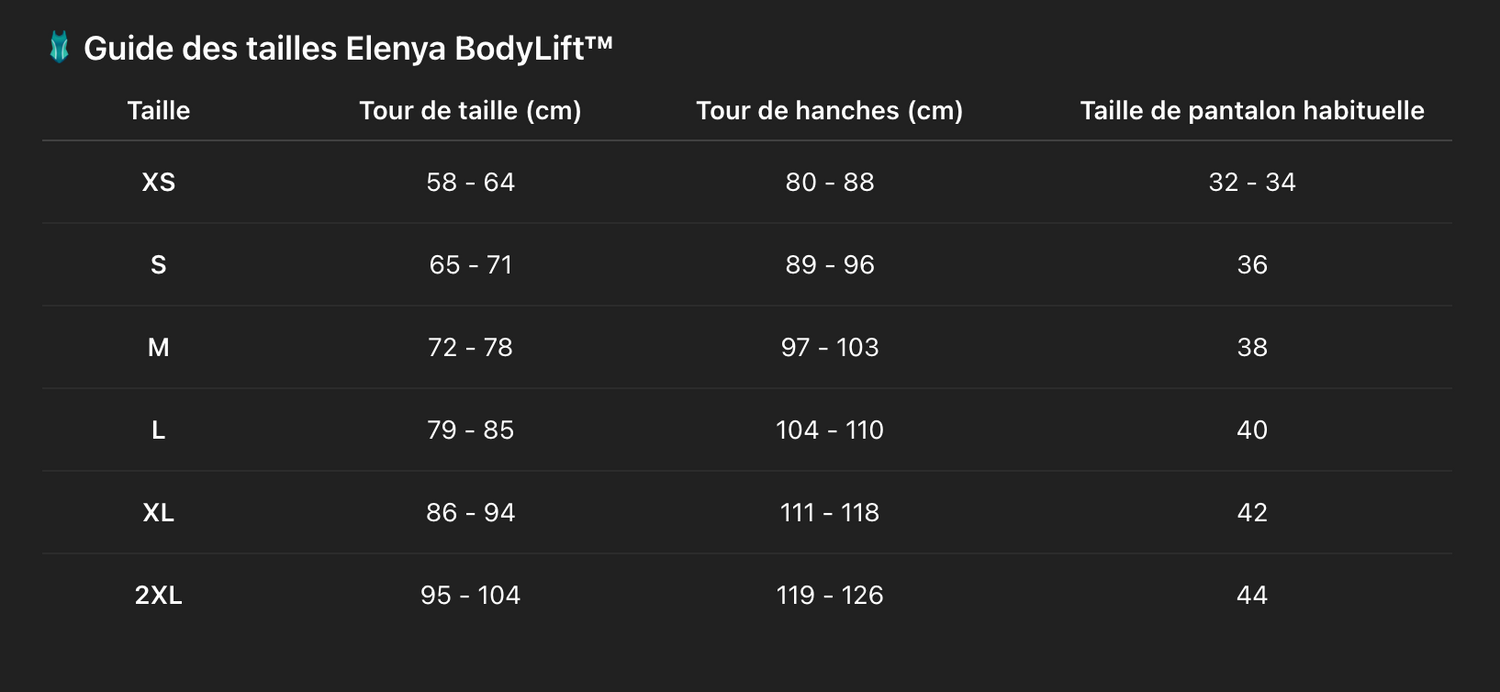Click the 72 - 78 waist measurement cell
Image resolution: width=1500 pixels, height=692 pixels.
(470, 347)
